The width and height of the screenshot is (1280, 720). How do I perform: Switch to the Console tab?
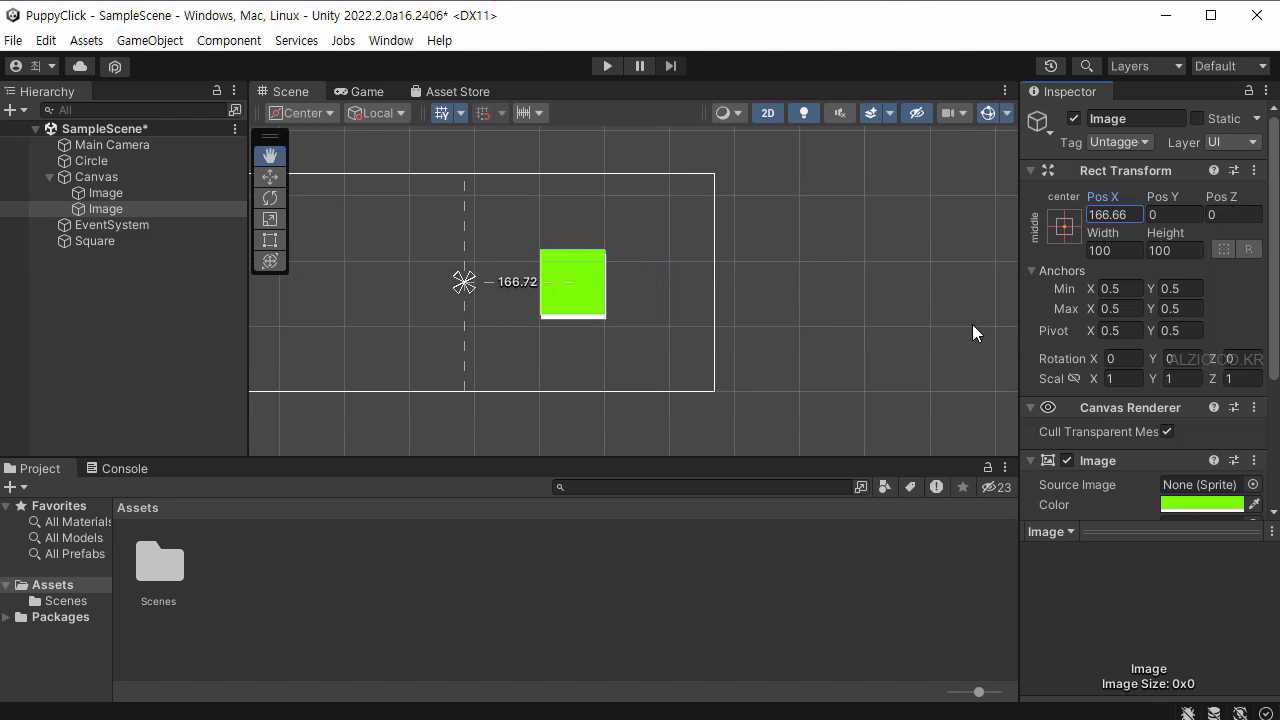click(x=117, y=468)
